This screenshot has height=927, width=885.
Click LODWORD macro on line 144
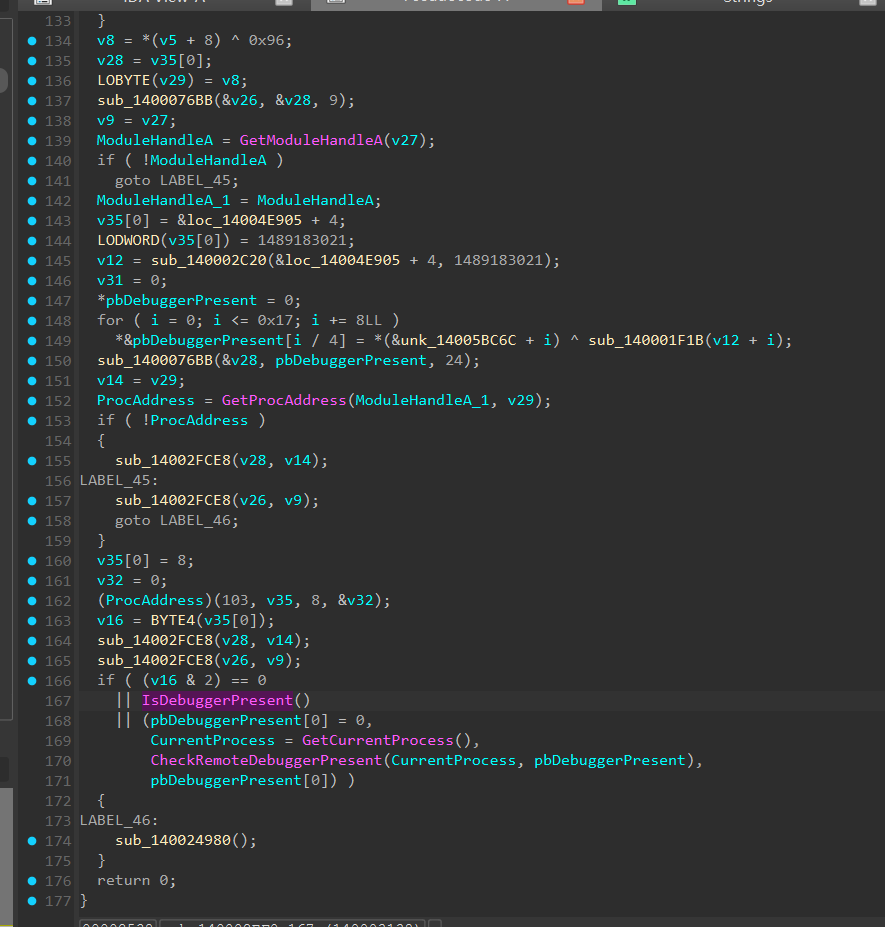click(128, 241)
